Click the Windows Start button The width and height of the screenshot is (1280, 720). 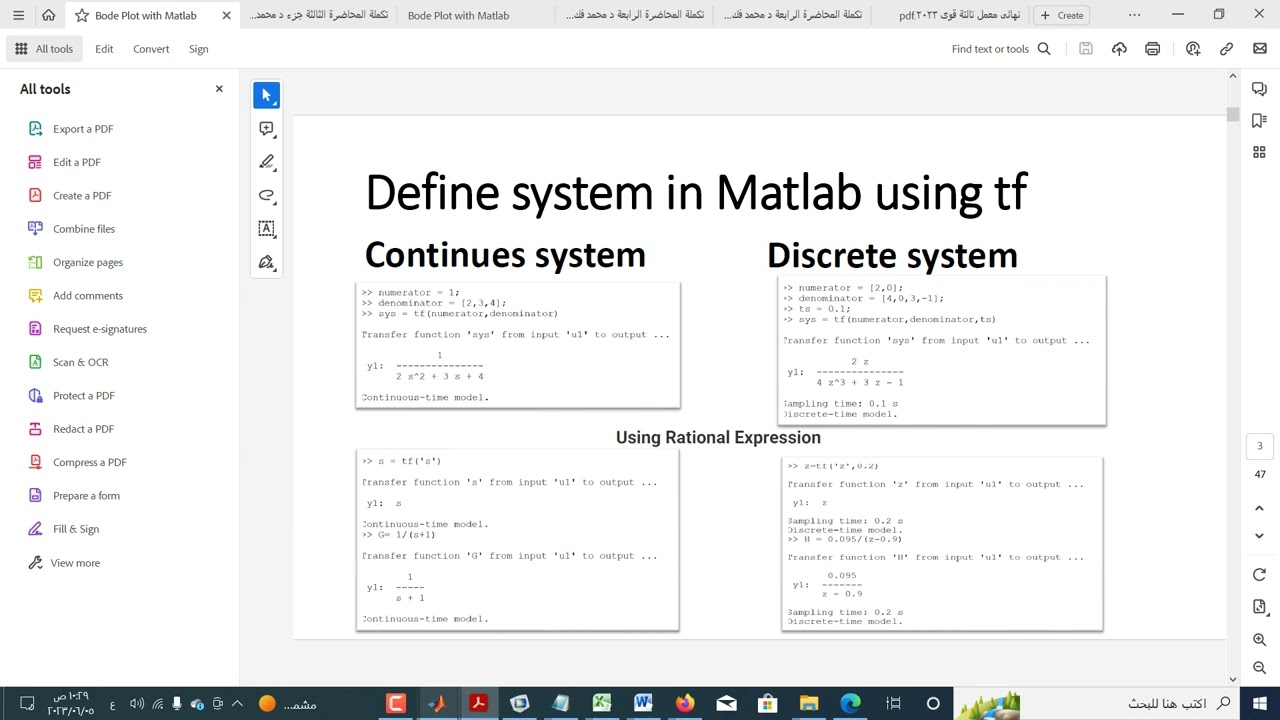pyautogui.click(x=1259, y=704)
